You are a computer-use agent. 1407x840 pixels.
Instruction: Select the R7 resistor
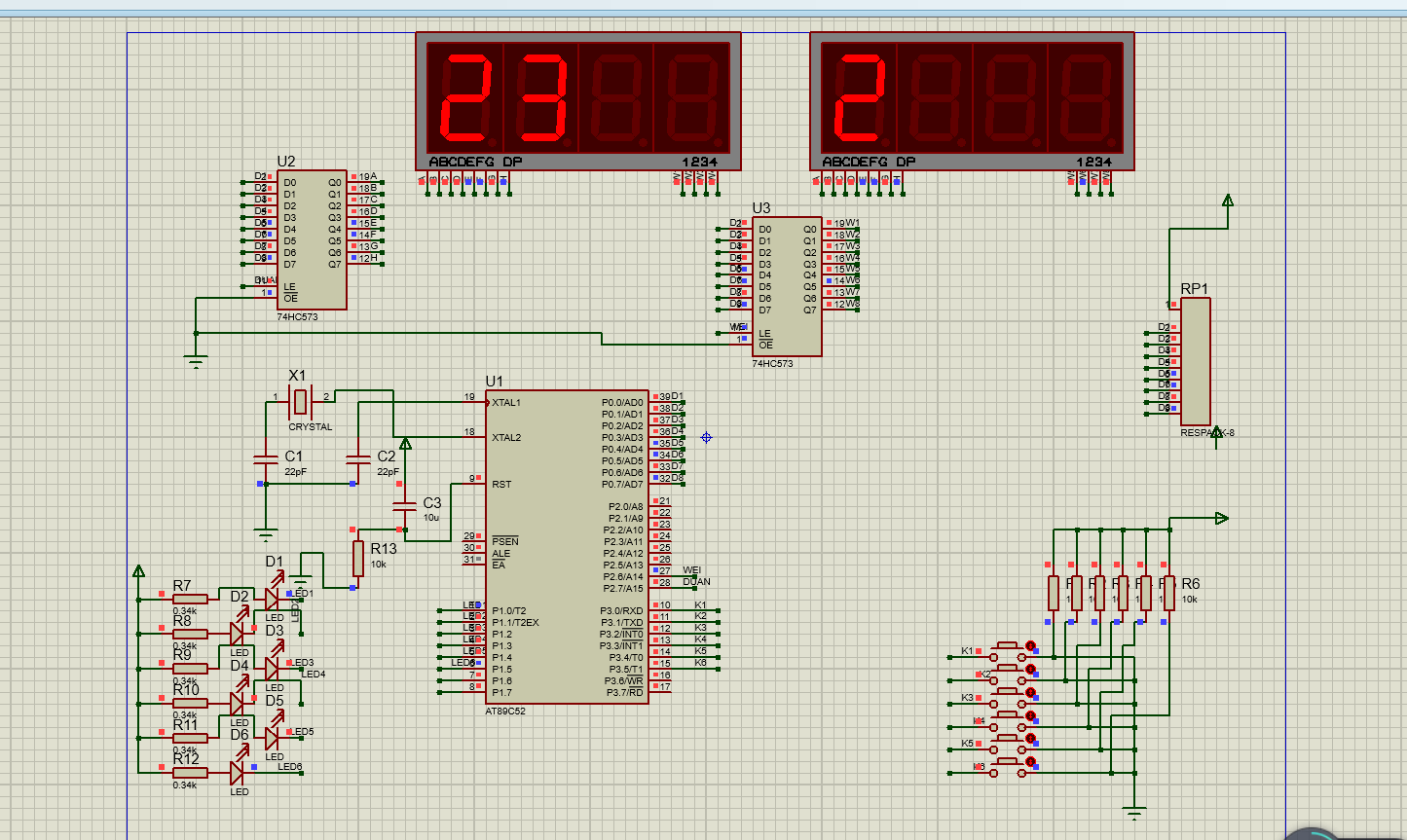pos(190,599)
